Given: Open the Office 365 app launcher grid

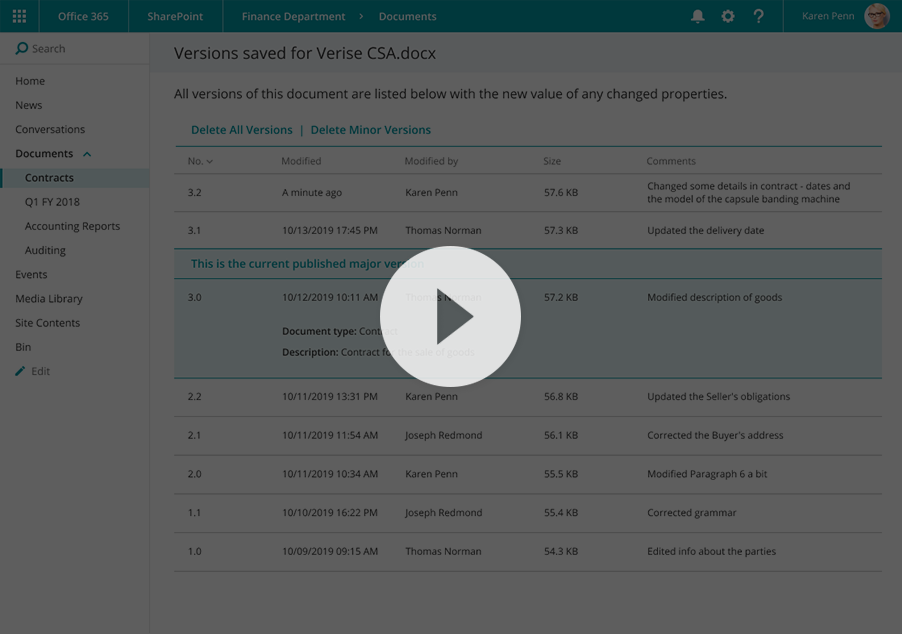Looking at the screenshot, I should coord(19,16).
